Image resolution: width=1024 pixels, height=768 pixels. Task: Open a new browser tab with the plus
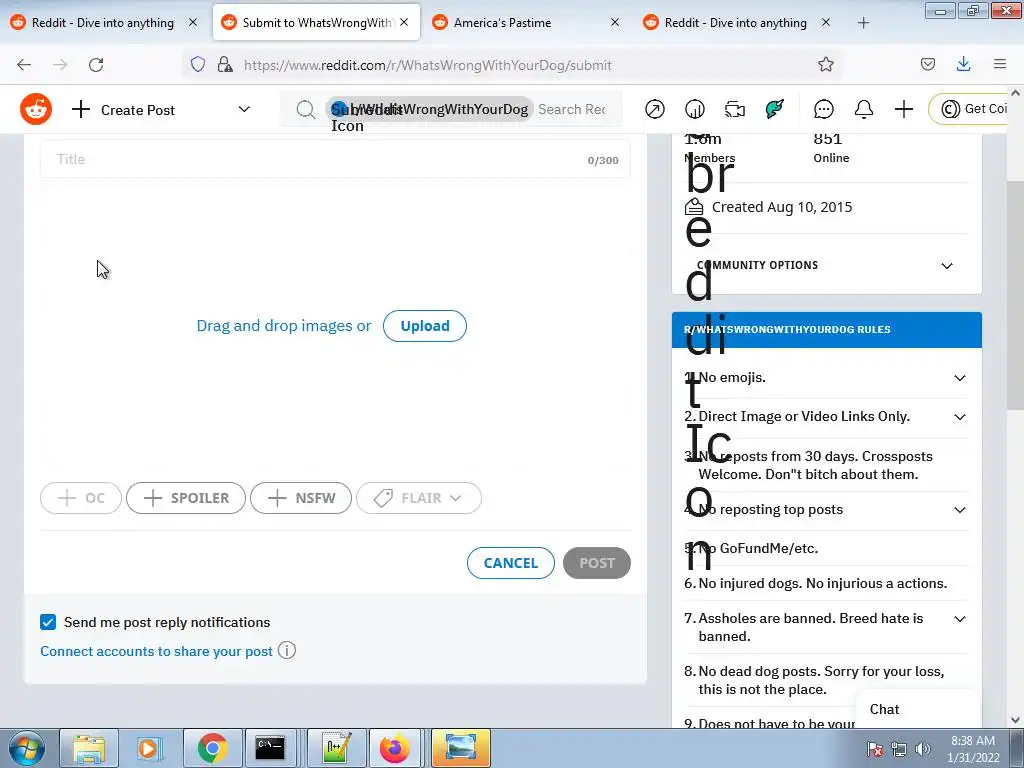[x=863, y=23]
